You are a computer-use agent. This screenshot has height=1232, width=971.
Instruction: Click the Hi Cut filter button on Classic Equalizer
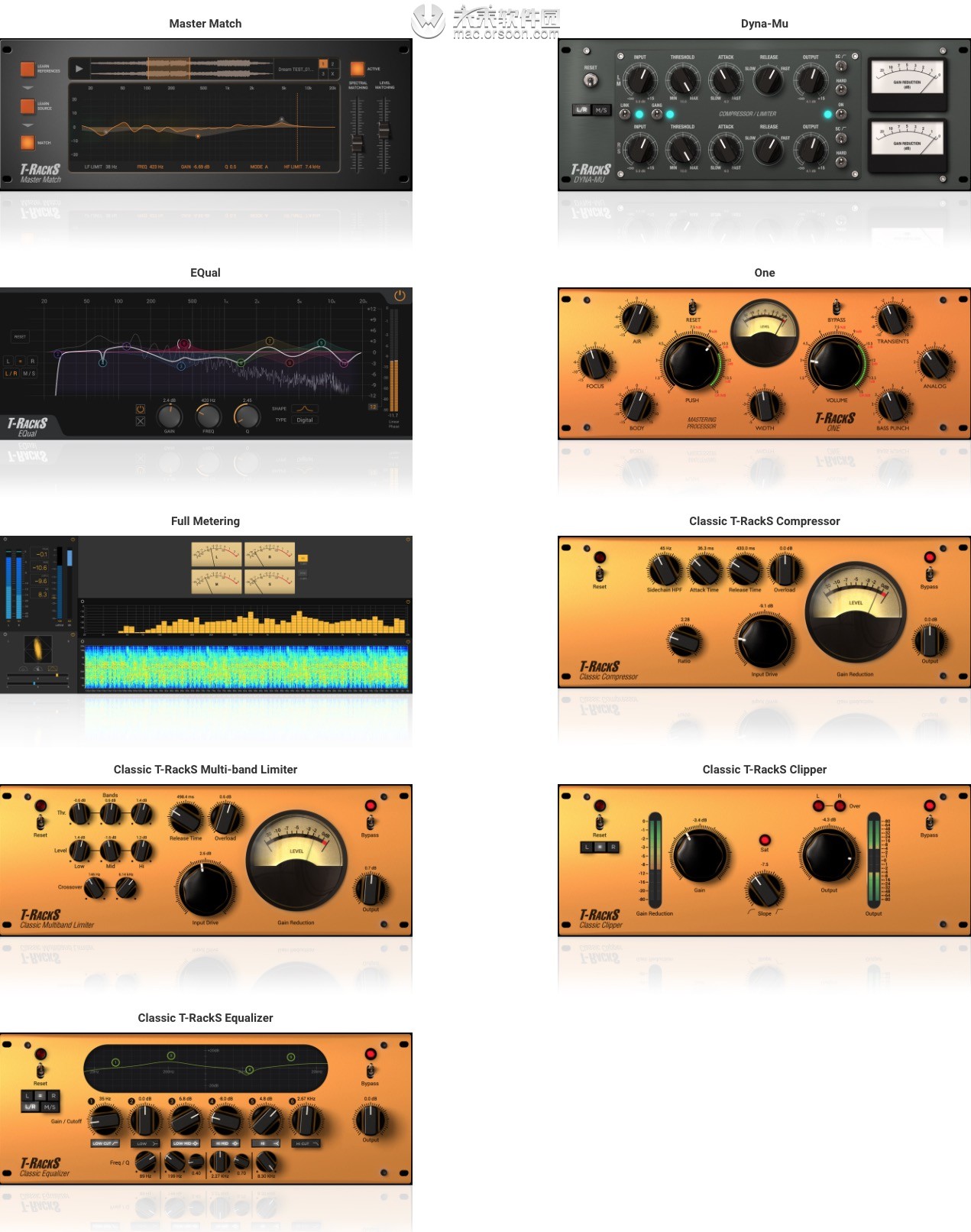point(306,1143)
